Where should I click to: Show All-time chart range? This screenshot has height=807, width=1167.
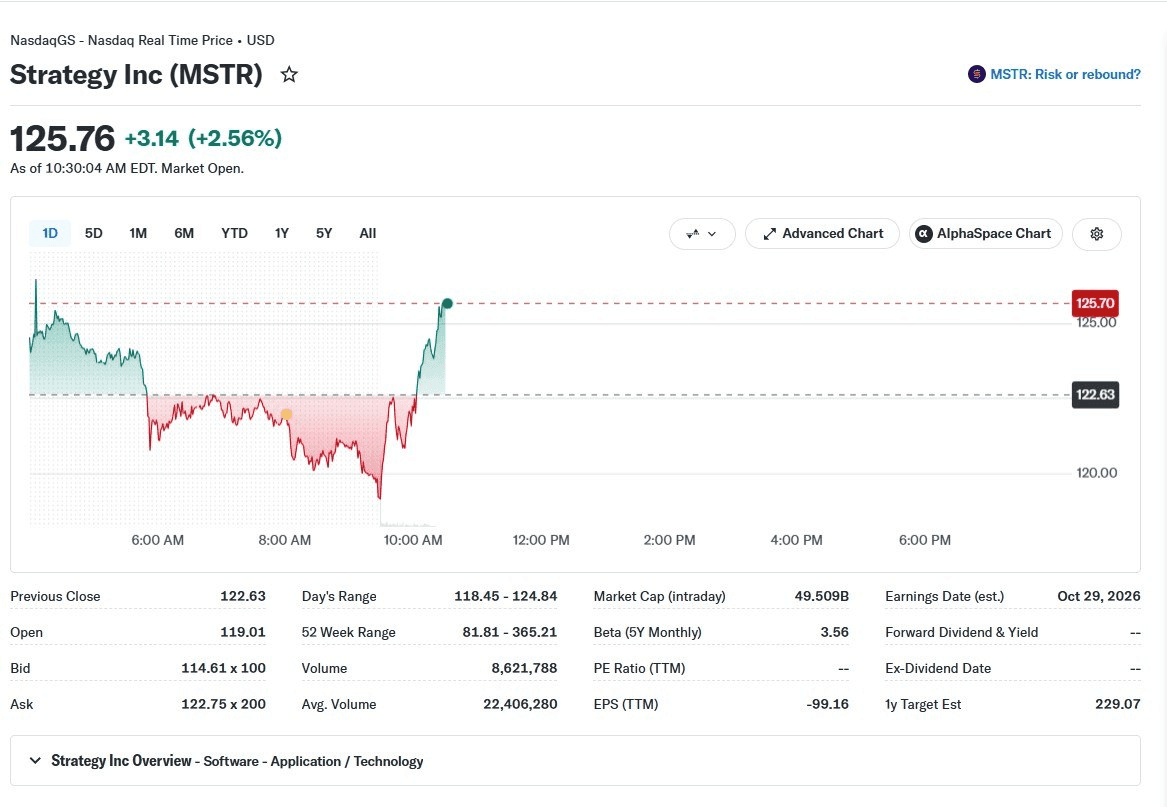coord(368,233)
